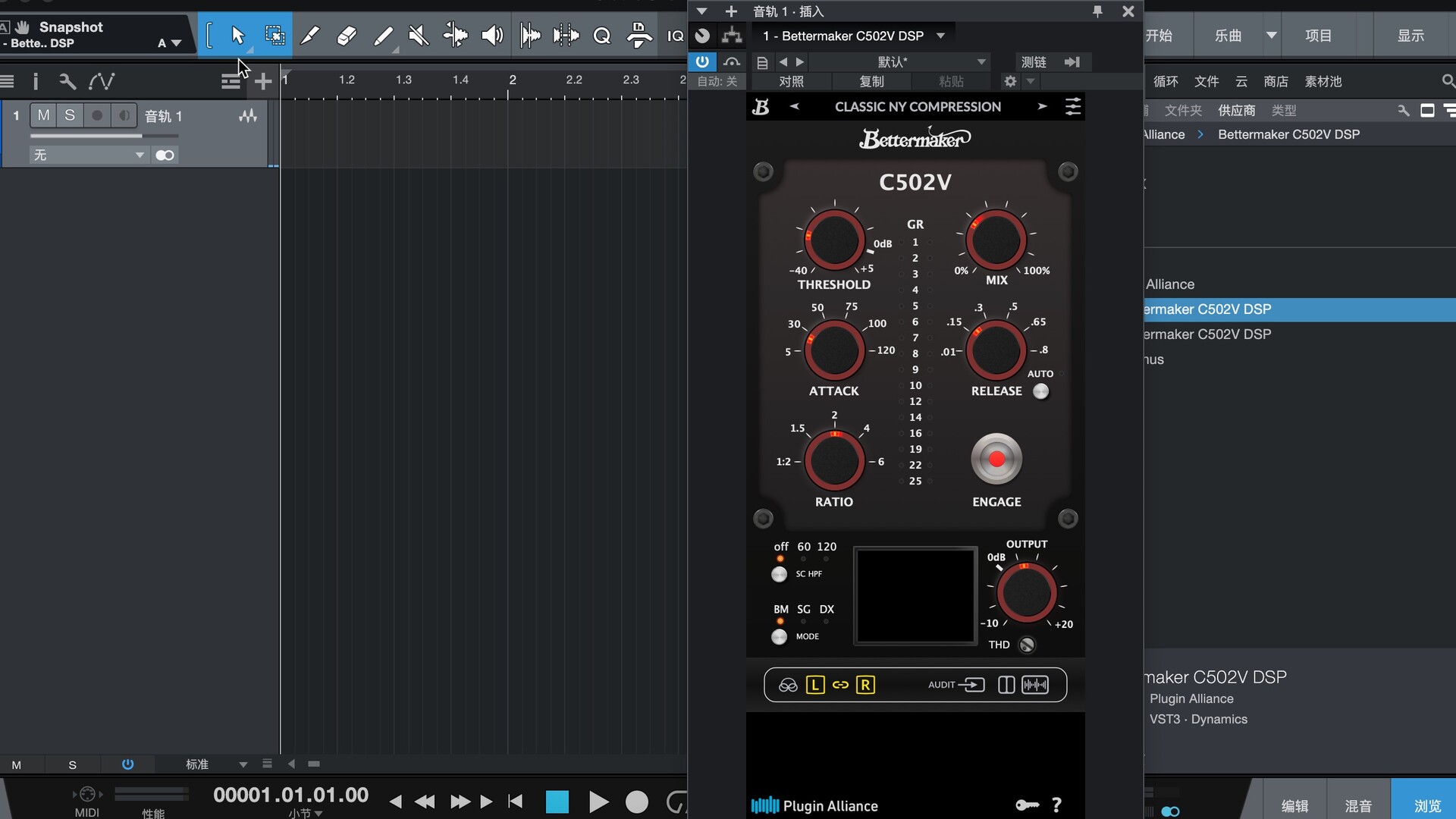This screenshot has height=819, width=1456.
Task: Open track inspector info icon
Action: [36, 81]
